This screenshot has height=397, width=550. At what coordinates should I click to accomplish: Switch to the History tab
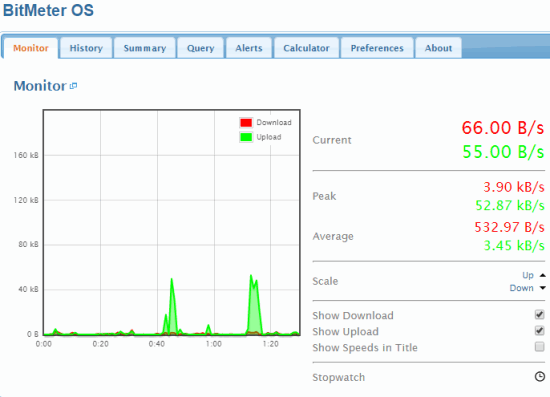coord(86,48)
